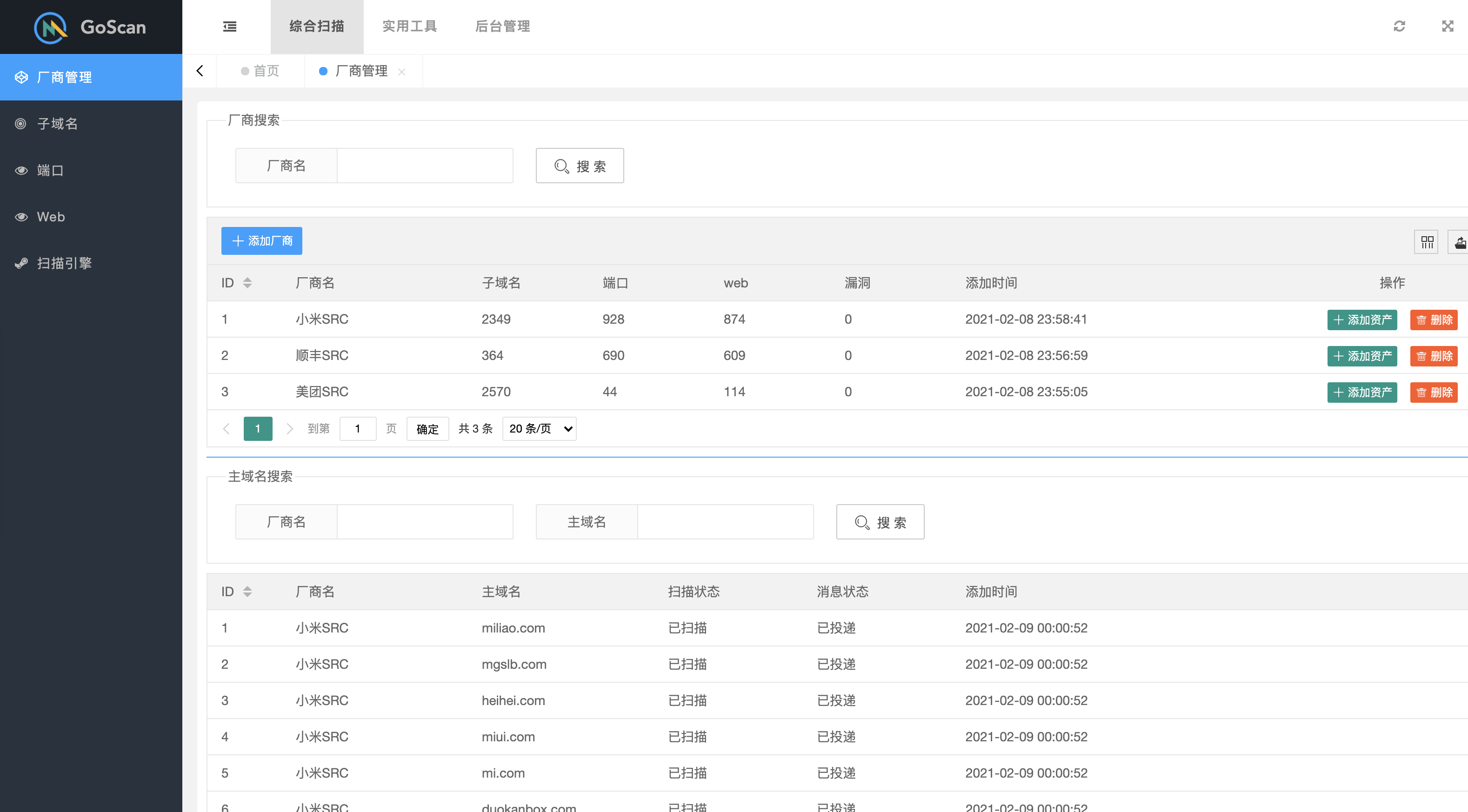Open the column filter grid icon
Image resolution: width=1468 pixels, height=812 pixels.
point(1427,242)
